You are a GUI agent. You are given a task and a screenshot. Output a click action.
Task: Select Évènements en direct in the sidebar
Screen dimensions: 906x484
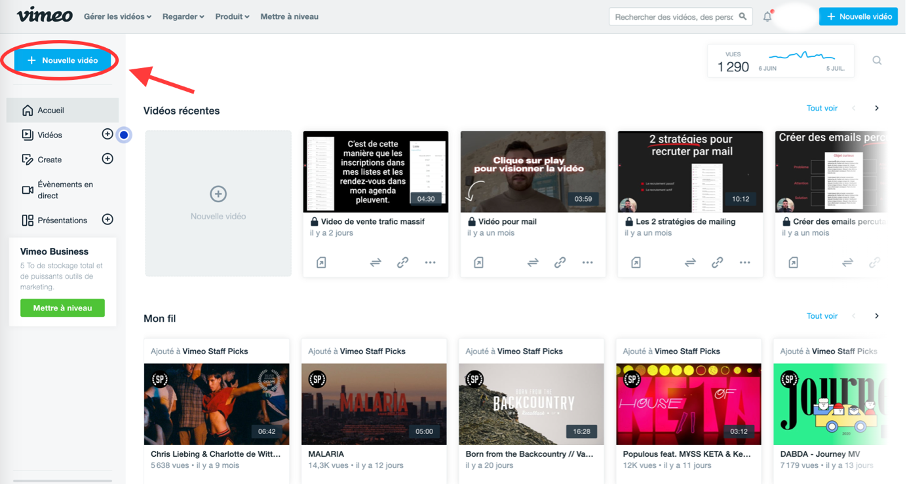[x=58, y=189]
